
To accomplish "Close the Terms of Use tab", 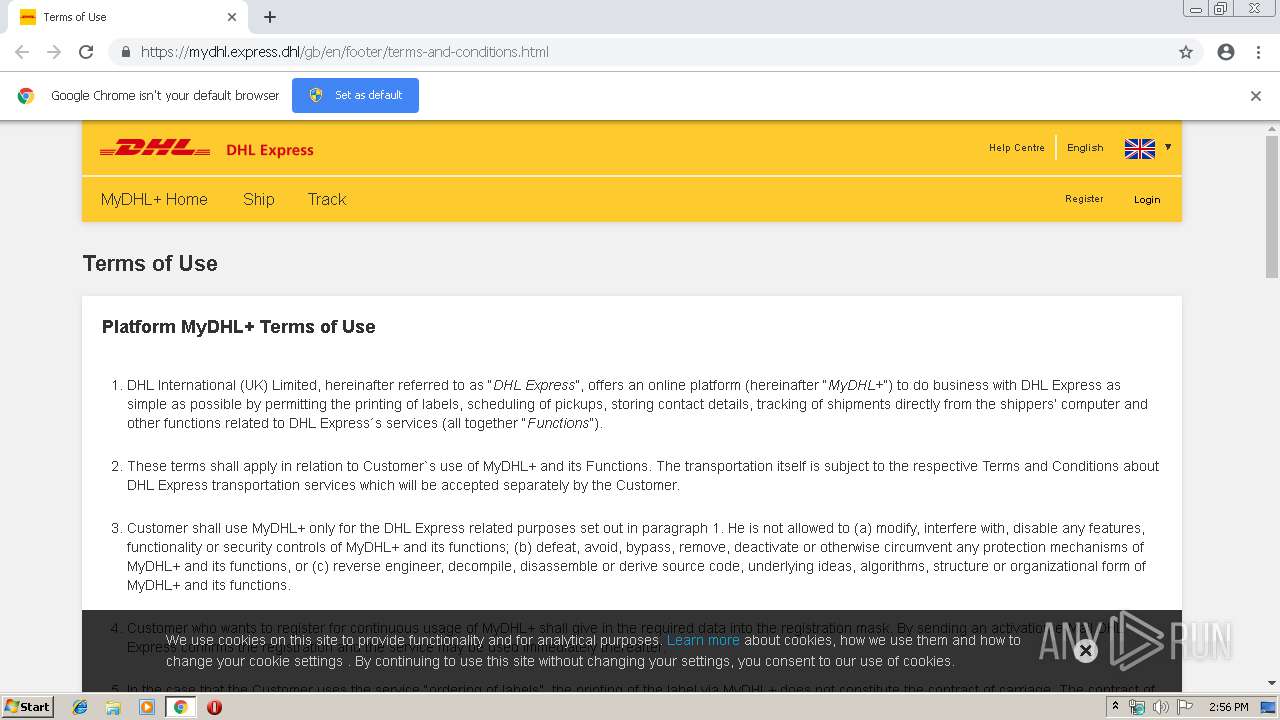I will 232,17.
